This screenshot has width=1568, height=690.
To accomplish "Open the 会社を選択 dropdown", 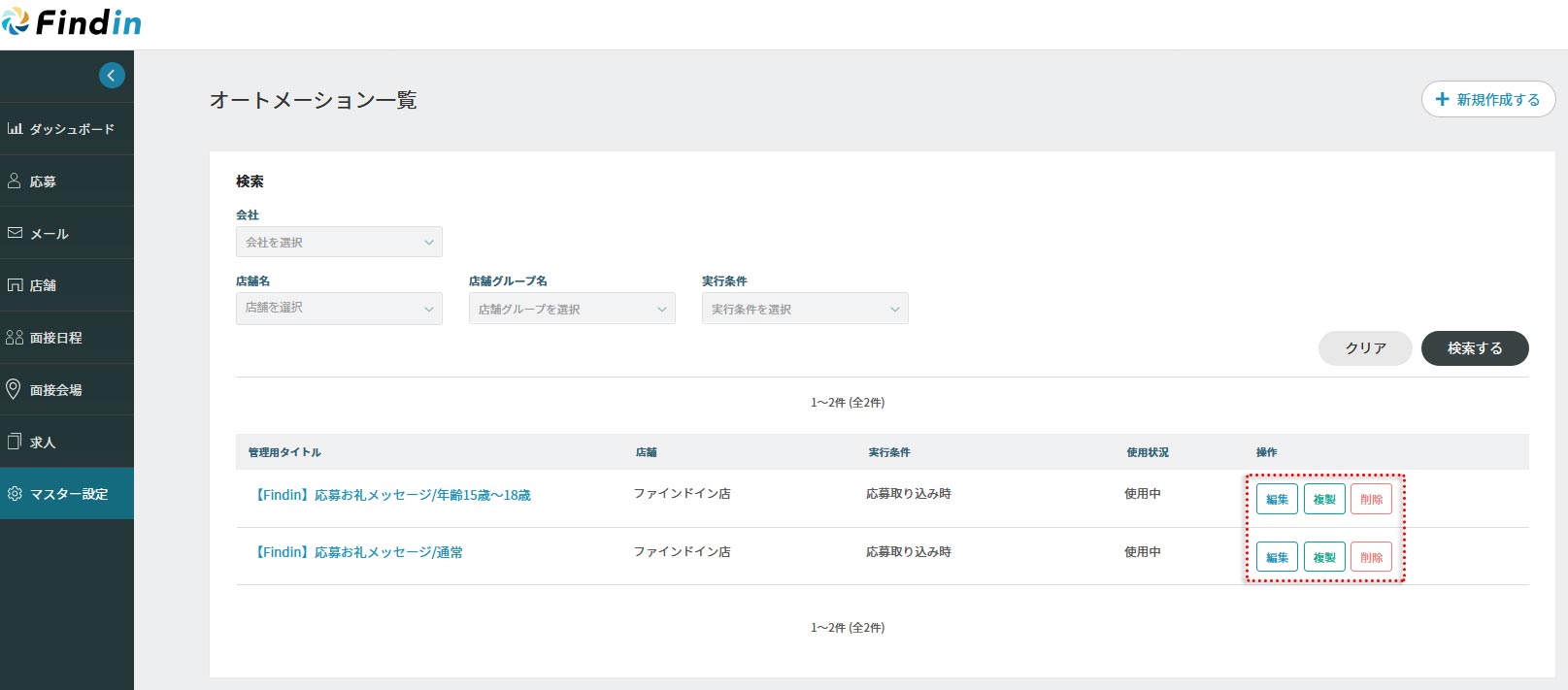I will click(339, 242).
